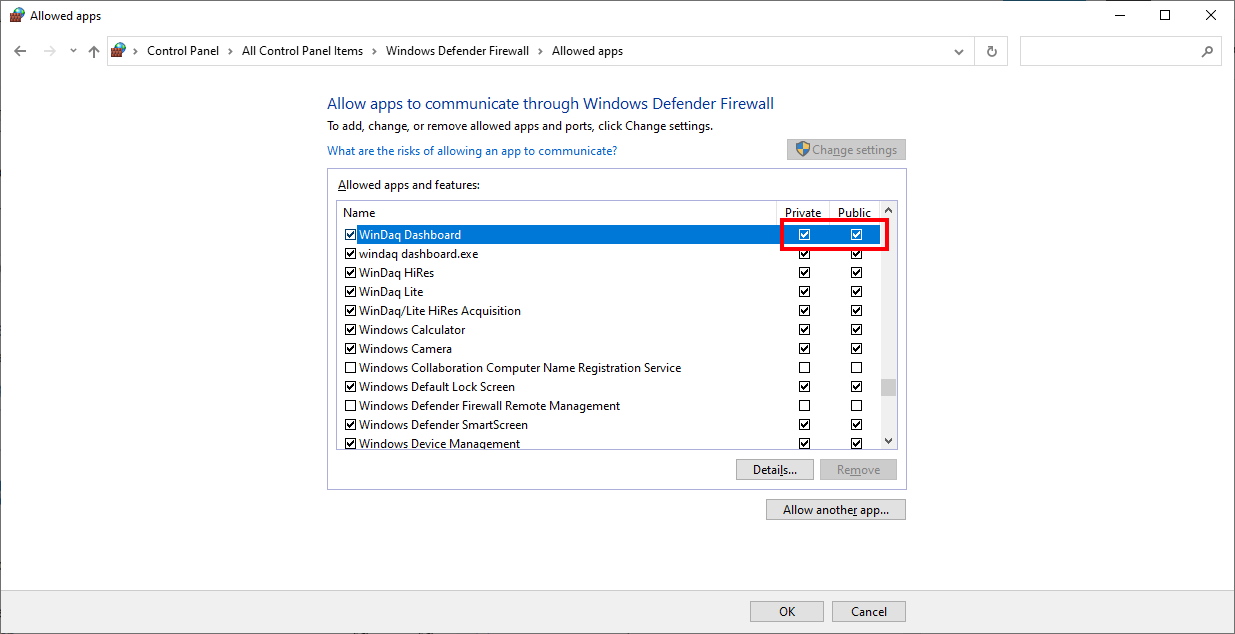The image size is (1235, 634).
Task: Toggle Private checkbox for Windows Default Lock Screen
Action: [805, 387]
